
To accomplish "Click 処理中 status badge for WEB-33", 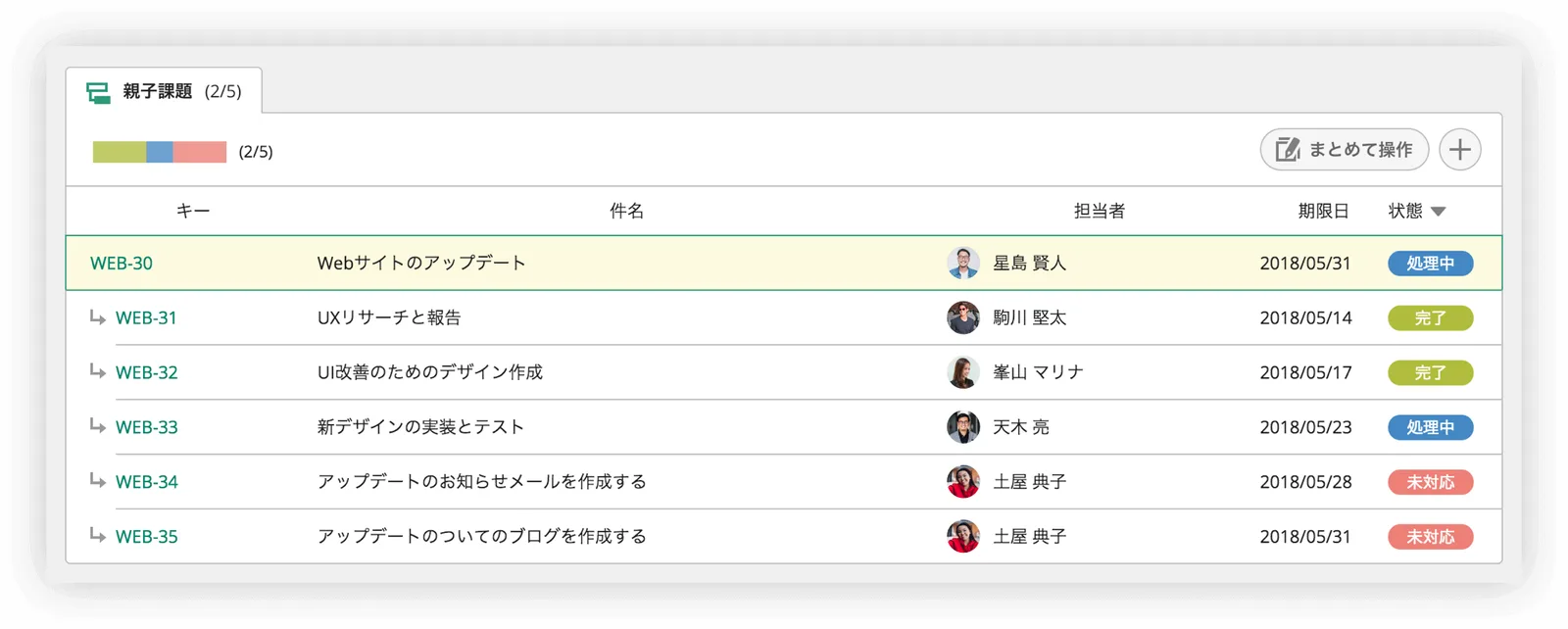I will pos(1430,428).
